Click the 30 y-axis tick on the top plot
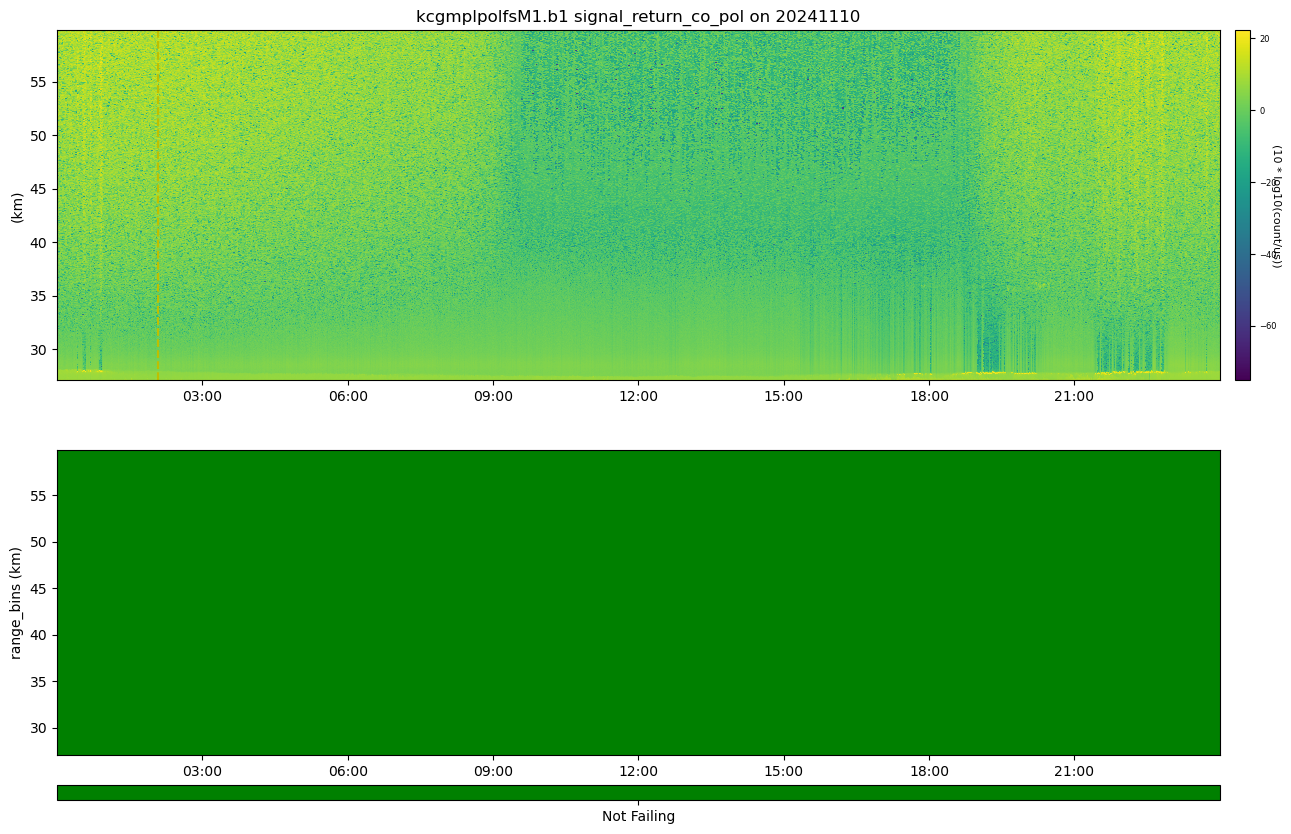The height and width of the screenshot is (834, 1291). (40, 349)
